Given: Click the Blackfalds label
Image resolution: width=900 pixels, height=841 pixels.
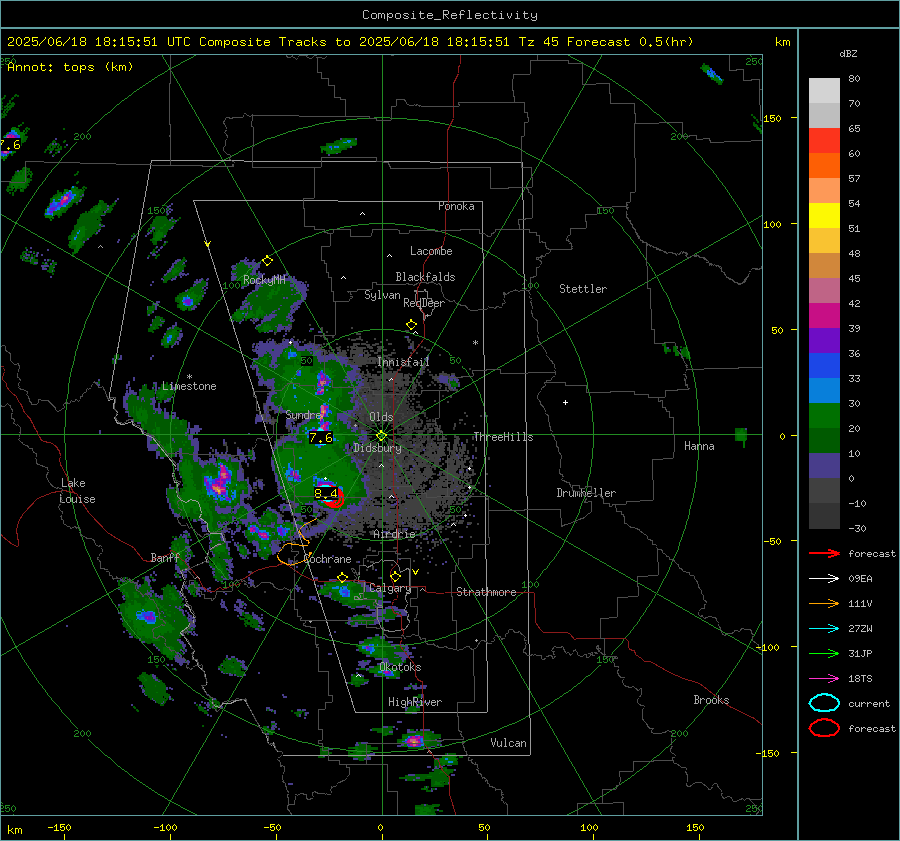Looking at the screenshot, I should pyautogui.click(x=425, y=277).
